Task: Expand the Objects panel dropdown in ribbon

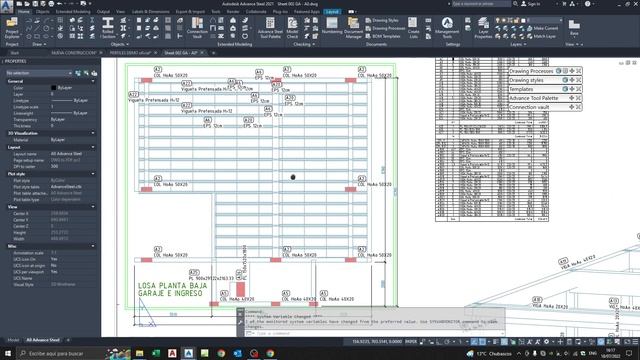Action: click(120, 44)
